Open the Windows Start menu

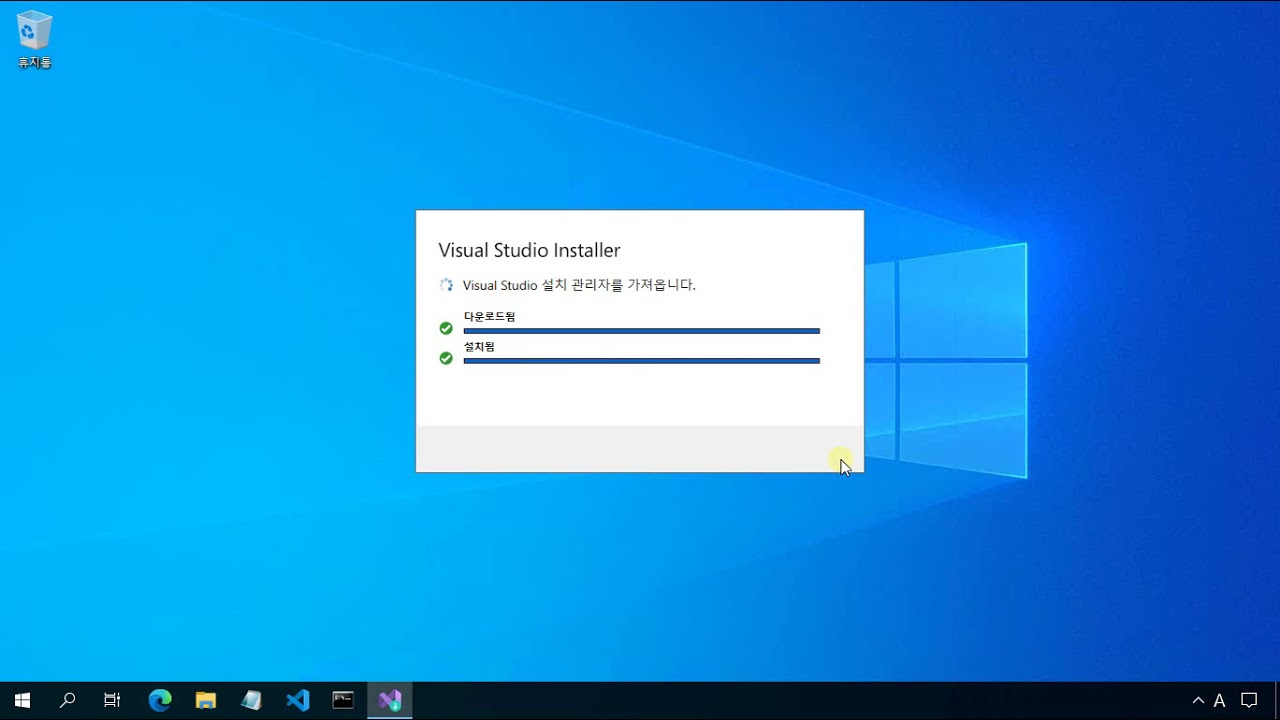22,700
